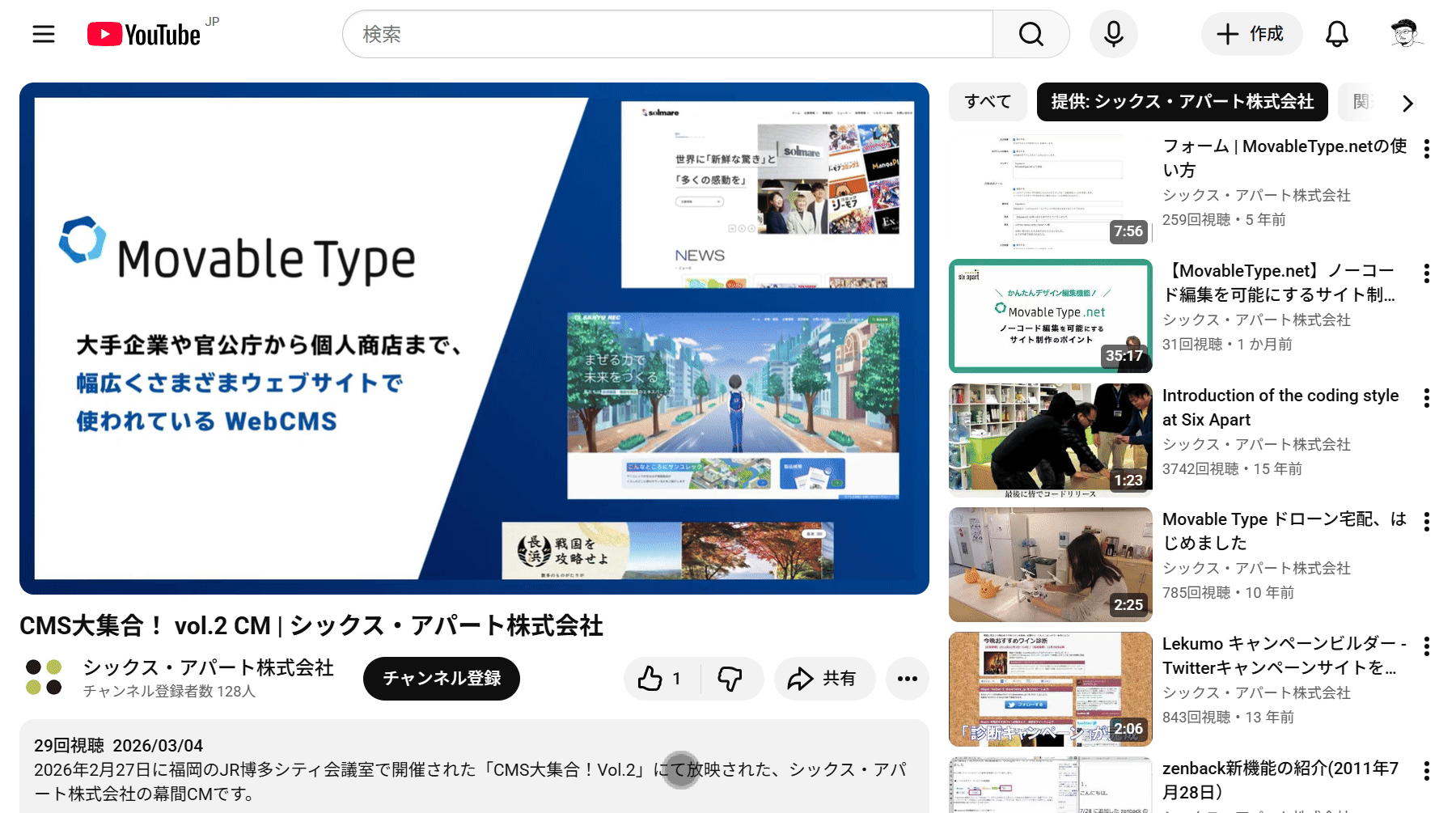Click チャンネル登録者数 128人 text
Image resolution: width=1456 pixels, height=813 pixels.
[x=169, y=691]
